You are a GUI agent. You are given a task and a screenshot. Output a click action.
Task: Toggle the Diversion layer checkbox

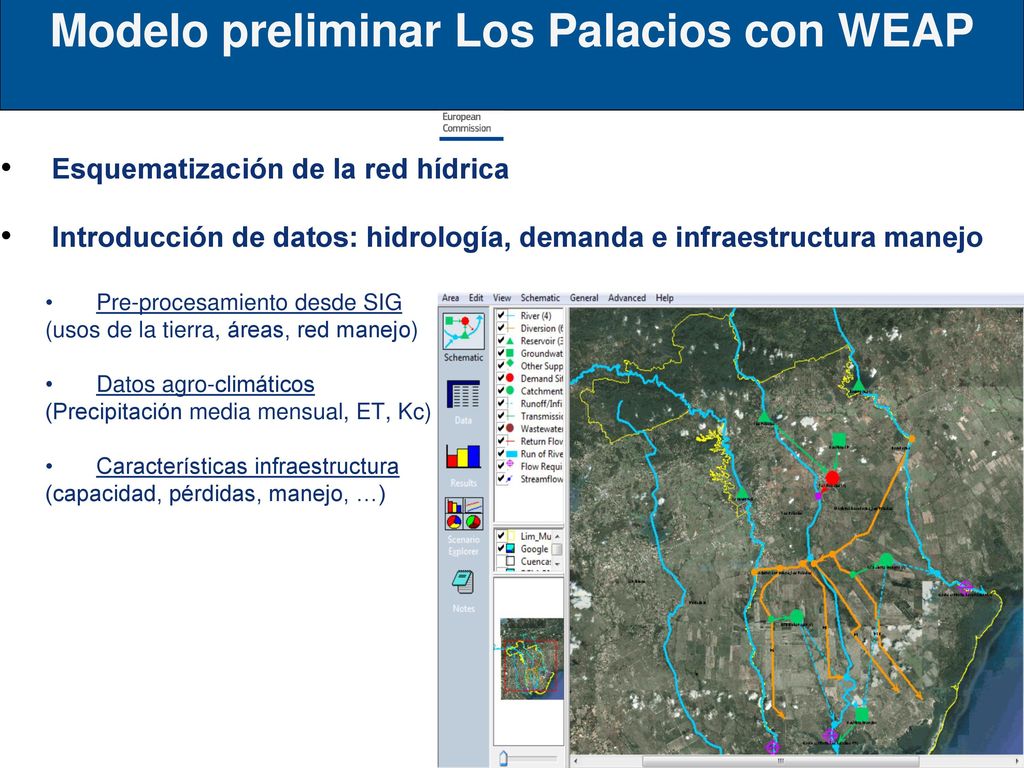[501, 328]
